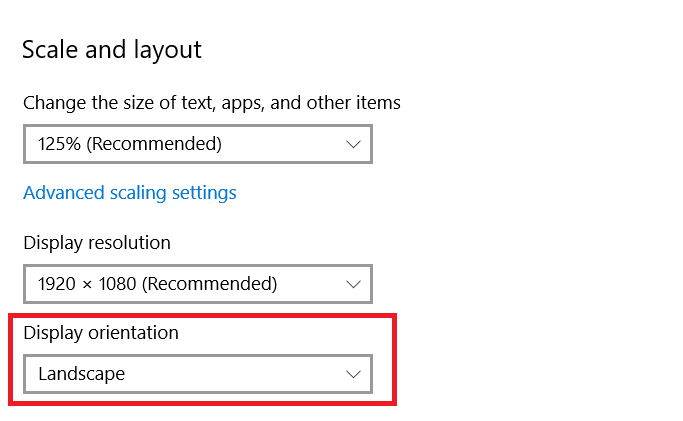Click the word 'settings' in the blue link
Screen dimensions: 683x421
pos(205,192)
